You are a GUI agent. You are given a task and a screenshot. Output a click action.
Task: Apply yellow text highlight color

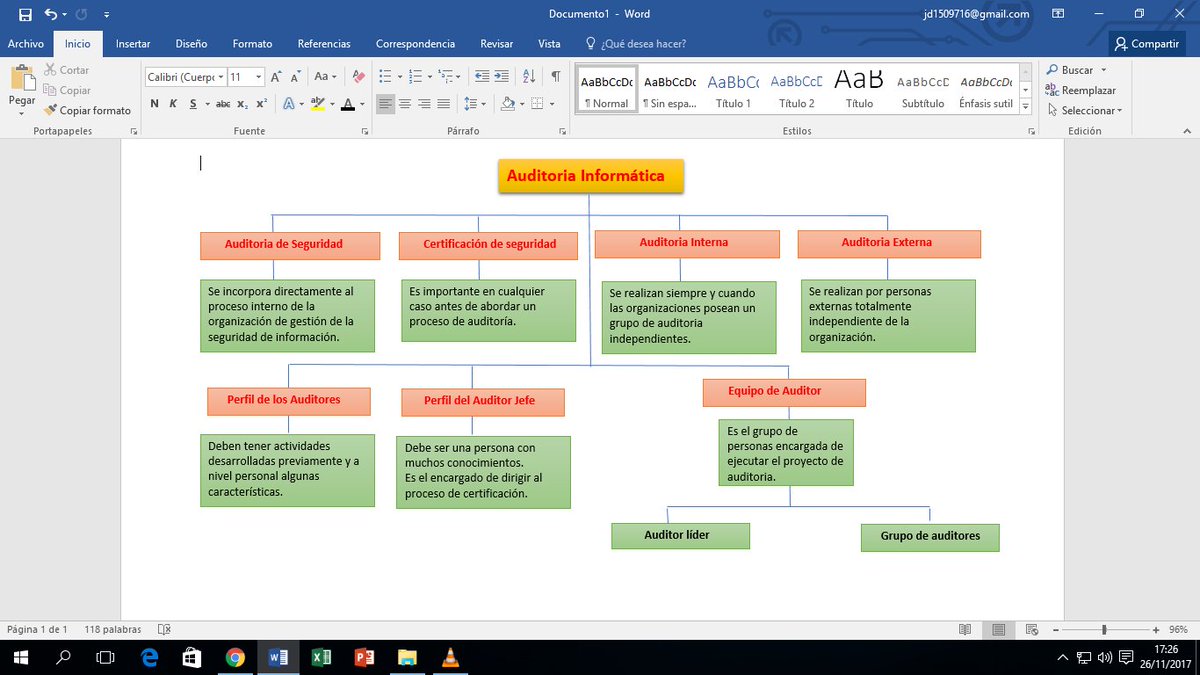[x=317, y=103]
